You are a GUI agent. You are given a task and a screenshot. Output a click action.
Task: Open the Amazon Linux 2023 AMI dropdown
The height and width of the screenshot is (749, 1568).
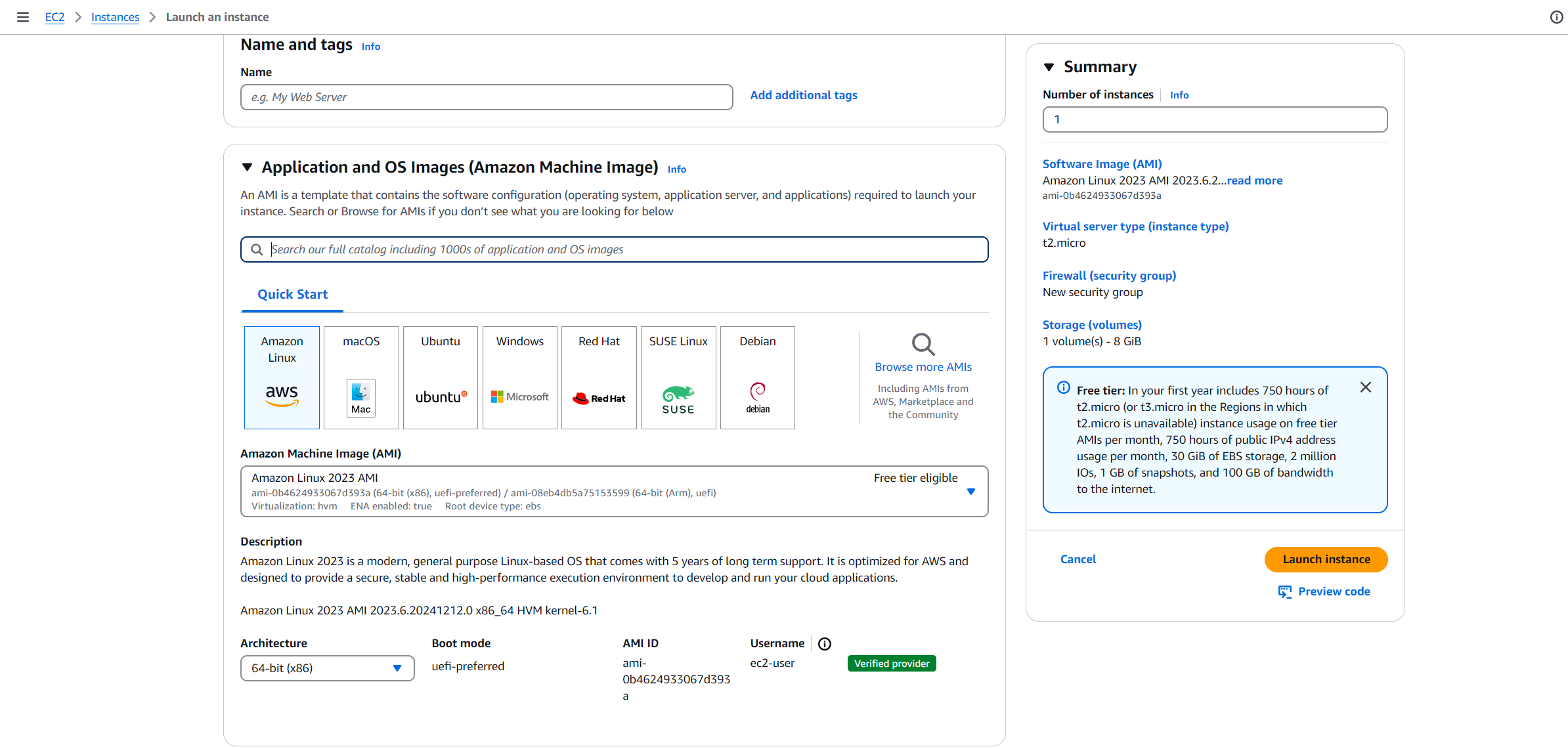[614, 491]
